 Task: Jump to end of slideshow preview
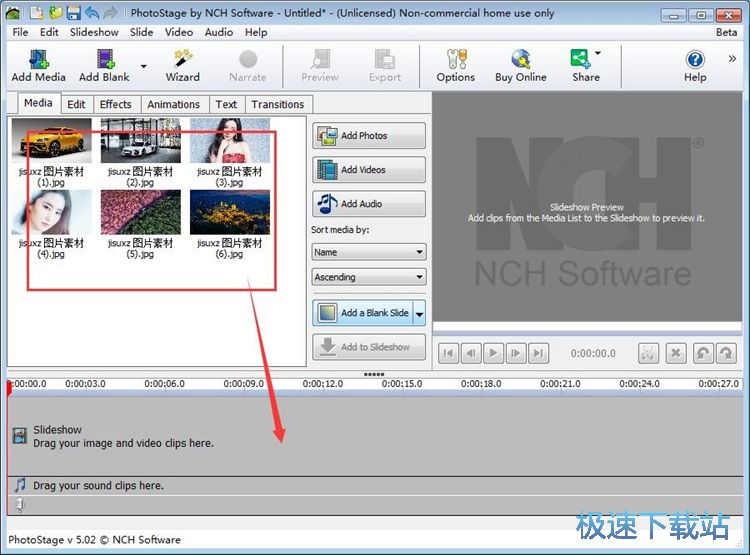point(539,354)
